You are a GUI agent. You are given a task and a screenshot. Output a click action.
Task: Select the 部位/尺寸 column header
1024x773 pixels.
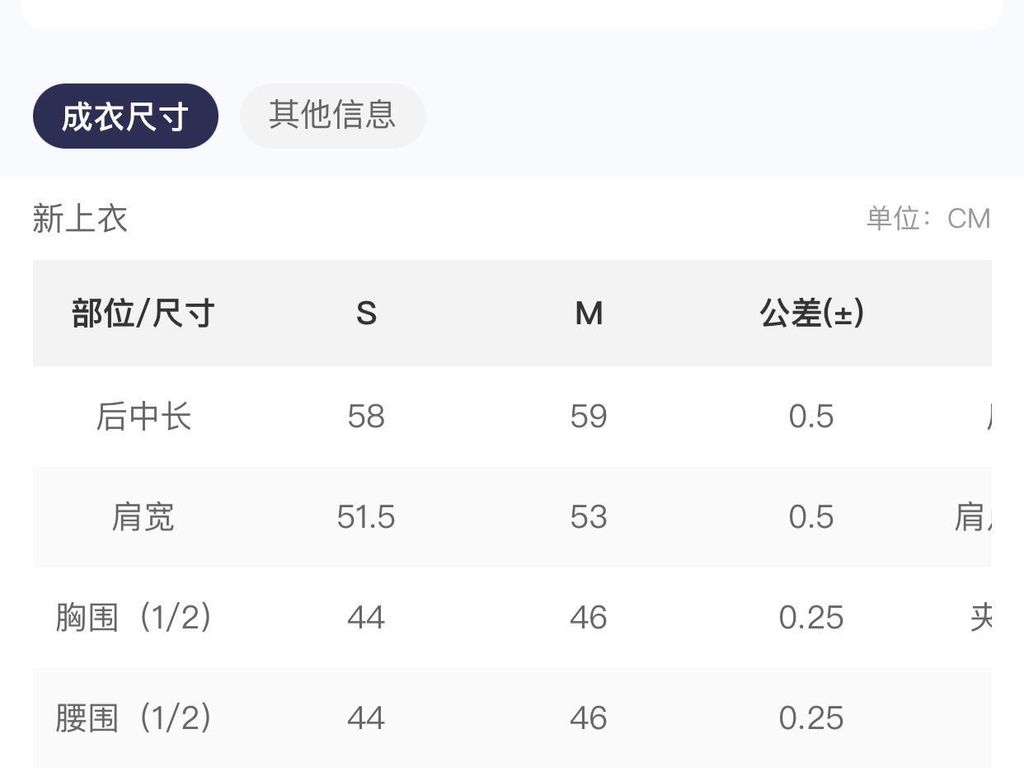[143, 313]
